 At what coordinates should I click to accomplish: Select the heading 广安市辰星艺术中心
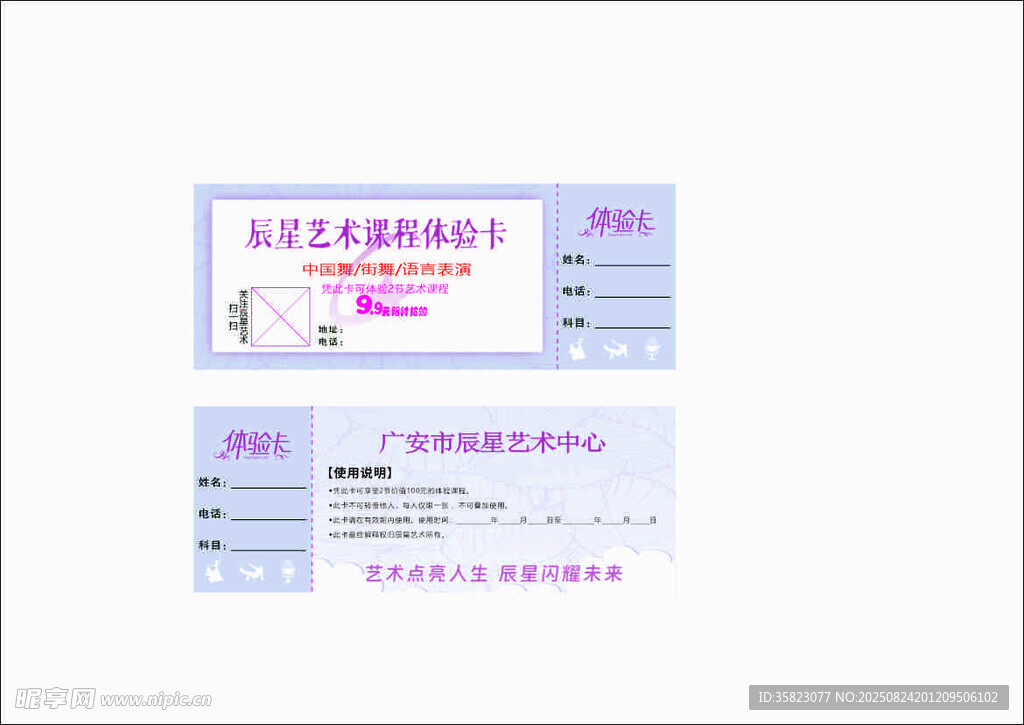pos(492,443)
